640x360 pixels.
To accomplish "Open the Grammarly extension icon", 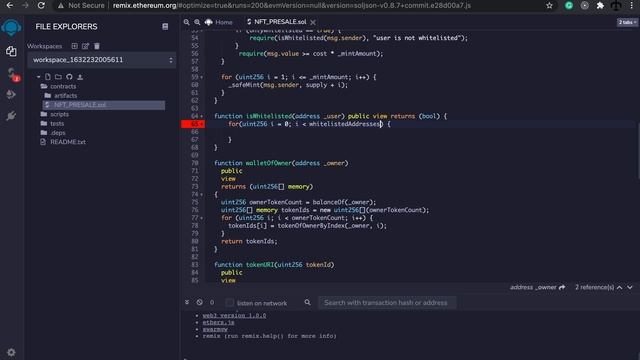I will tap(569, 6).
